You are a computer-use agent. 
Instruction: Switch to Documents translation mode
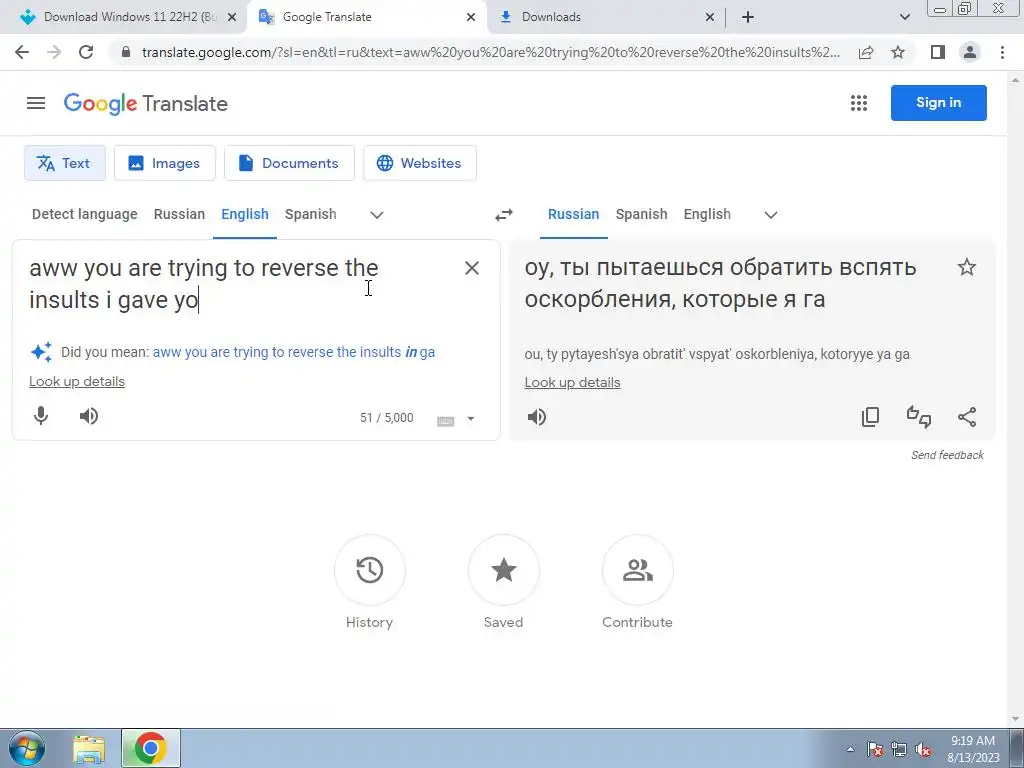click(x=289, y=163)
